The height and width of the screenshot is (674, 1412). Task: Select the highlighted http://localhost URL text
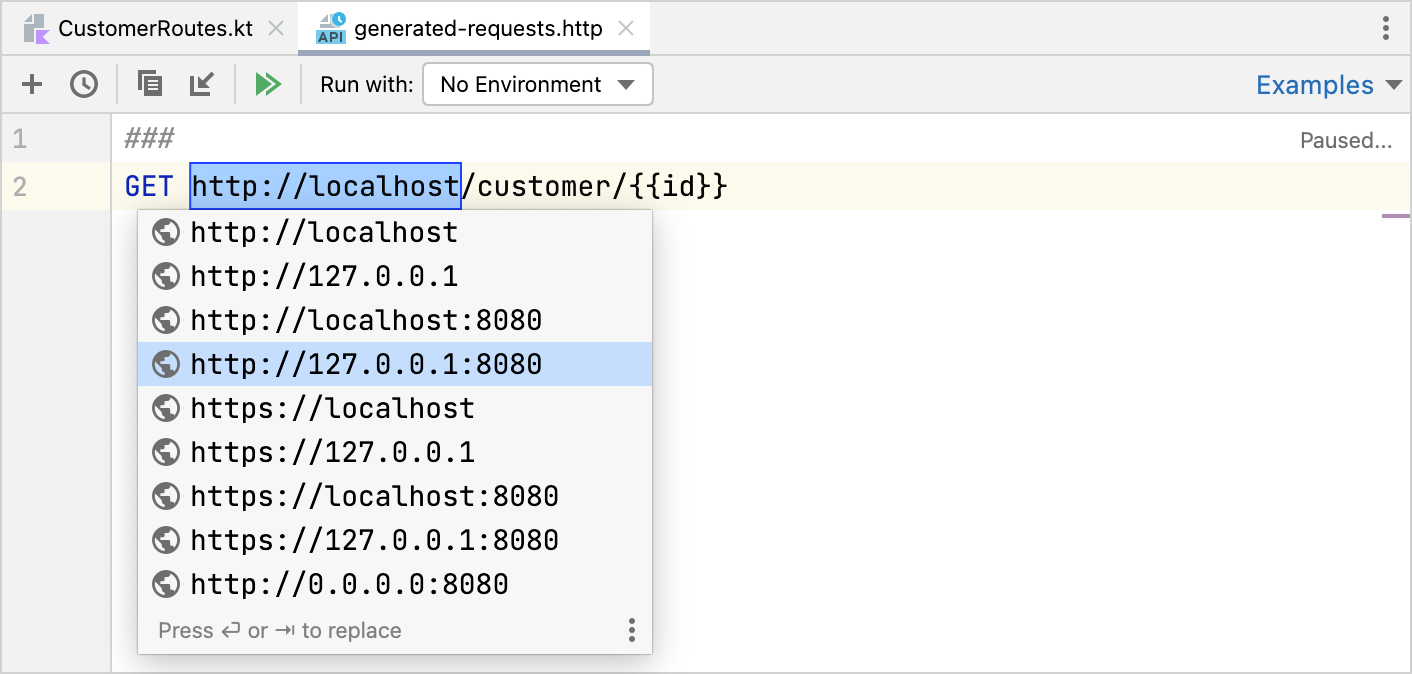pyautogui.click(x=325, y=186)
